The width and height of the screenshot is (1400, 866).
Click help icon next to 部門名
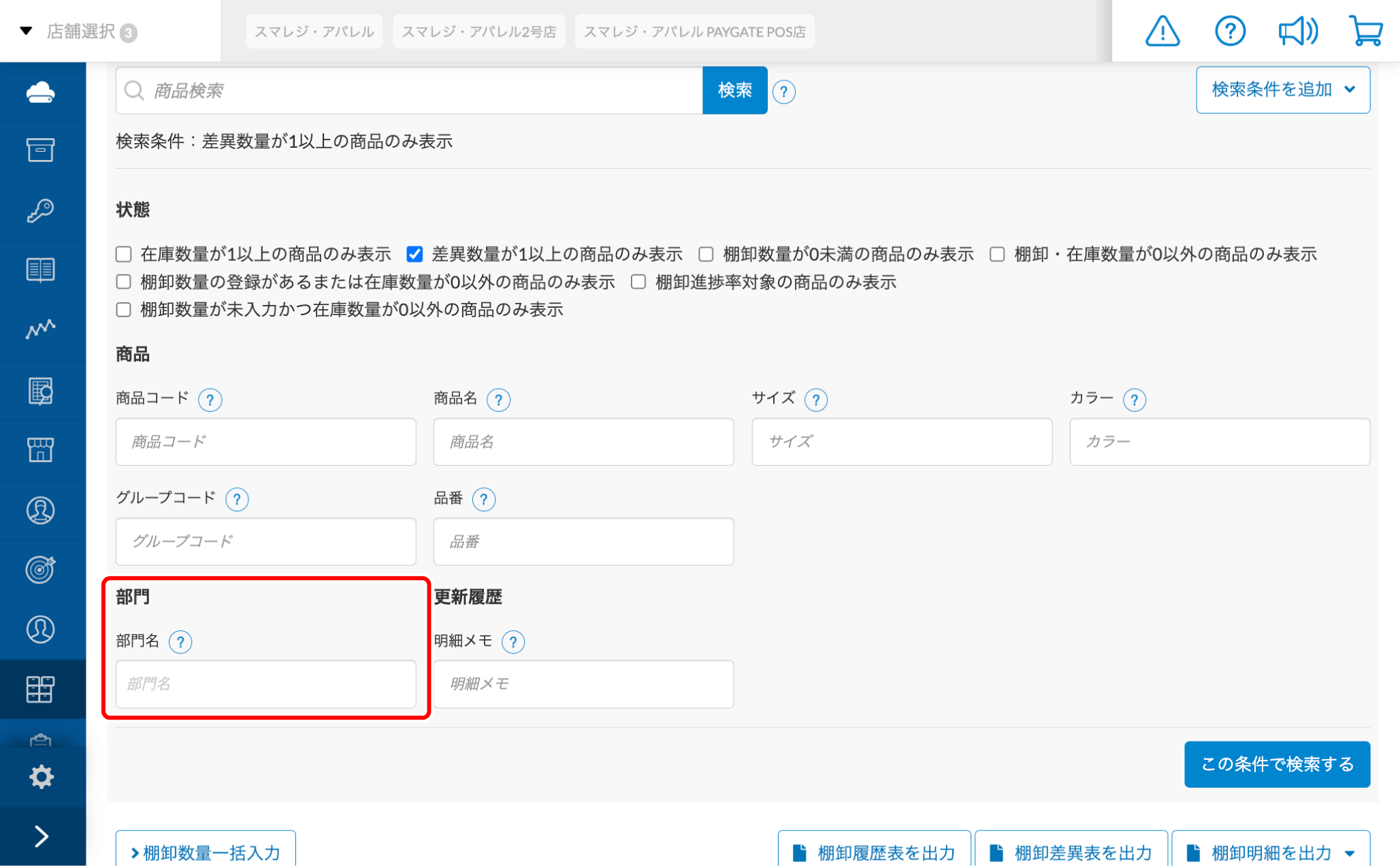point(180,642)
